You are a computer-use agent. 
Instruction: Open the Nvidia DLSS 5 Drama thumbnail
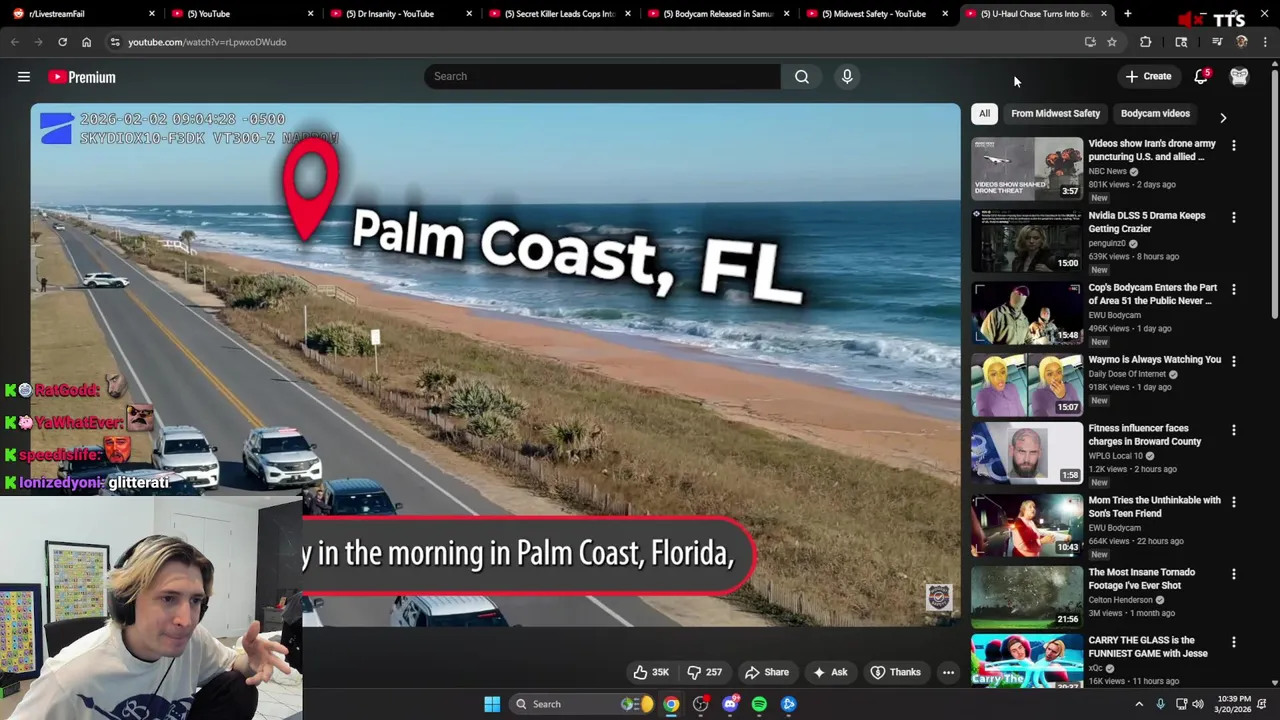pos(1027,240)
